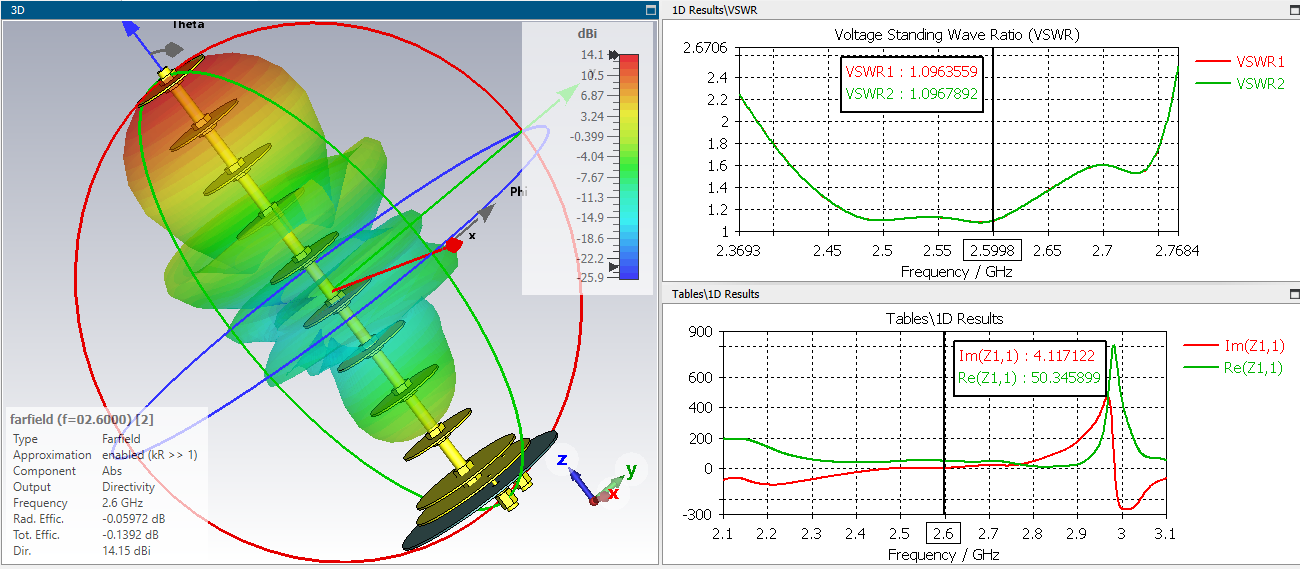Click the Tot. Effic. -0.1392 dB value
This screenshot has height=569, width=1300.
(133, 535)
